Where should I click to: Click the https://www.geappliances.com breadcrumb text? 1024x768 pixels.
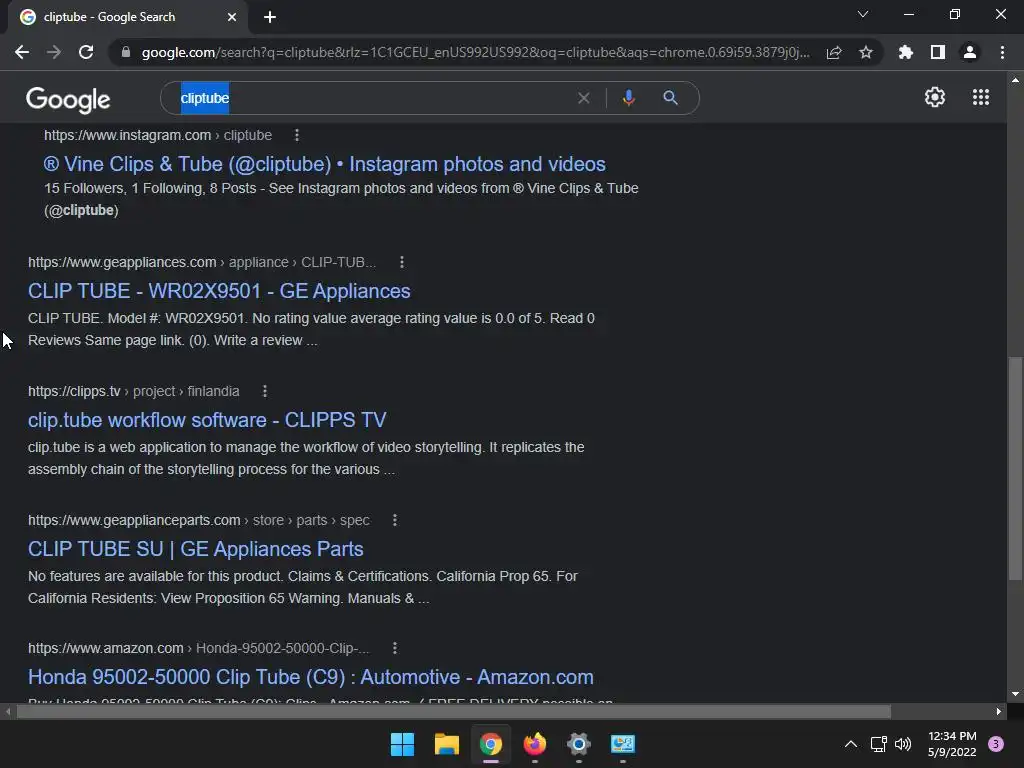(122, 262)
